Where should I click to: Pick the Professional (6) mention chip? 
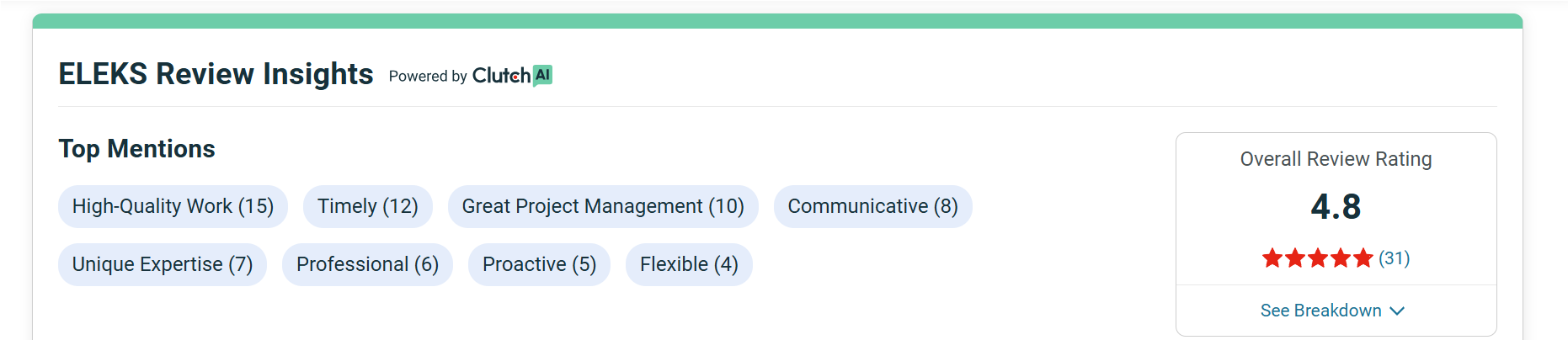(367, 264)
